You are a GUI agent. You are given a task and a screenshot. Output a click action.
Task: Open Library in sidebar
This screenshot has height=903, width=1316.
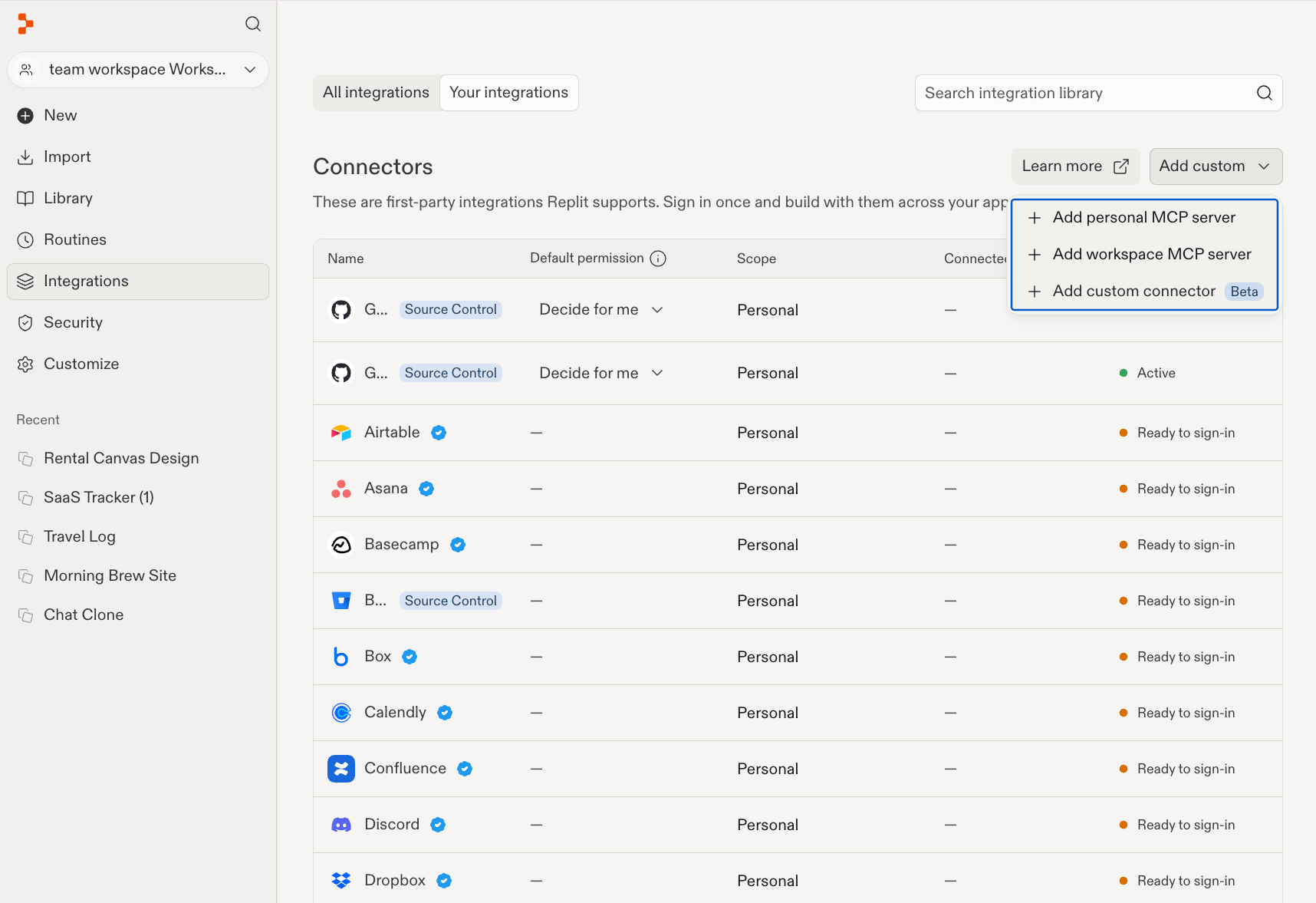[138, 199]
